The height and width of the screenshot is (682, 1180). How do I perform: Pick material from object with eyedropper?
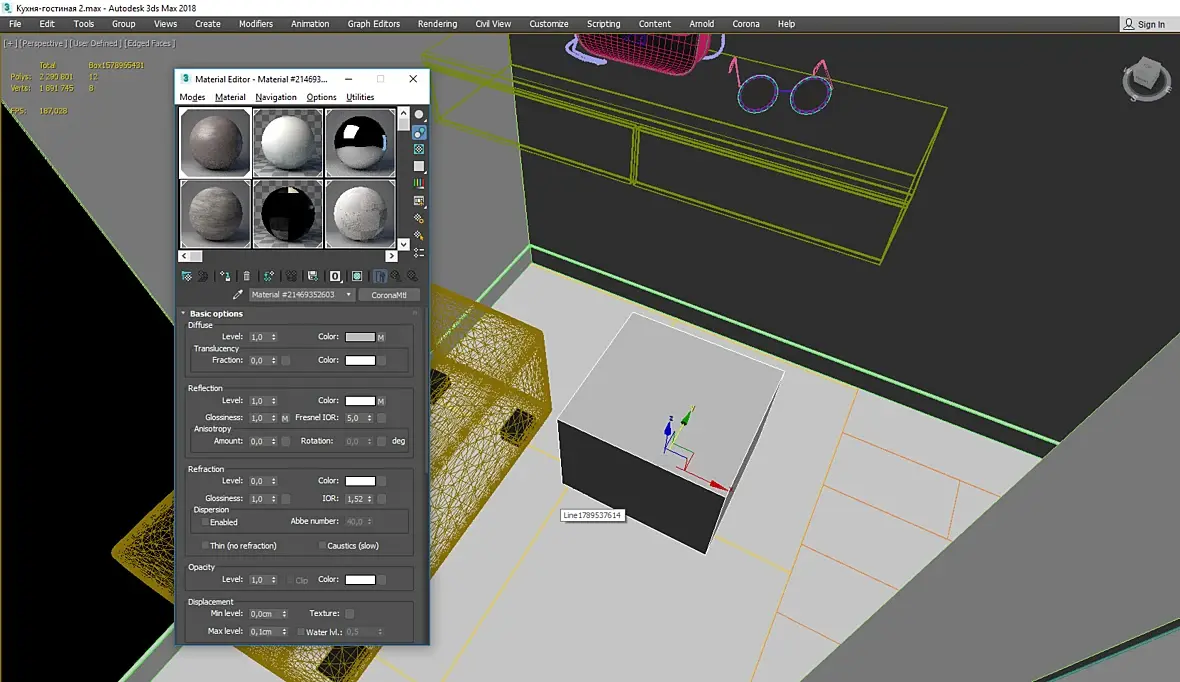point(238,295)
